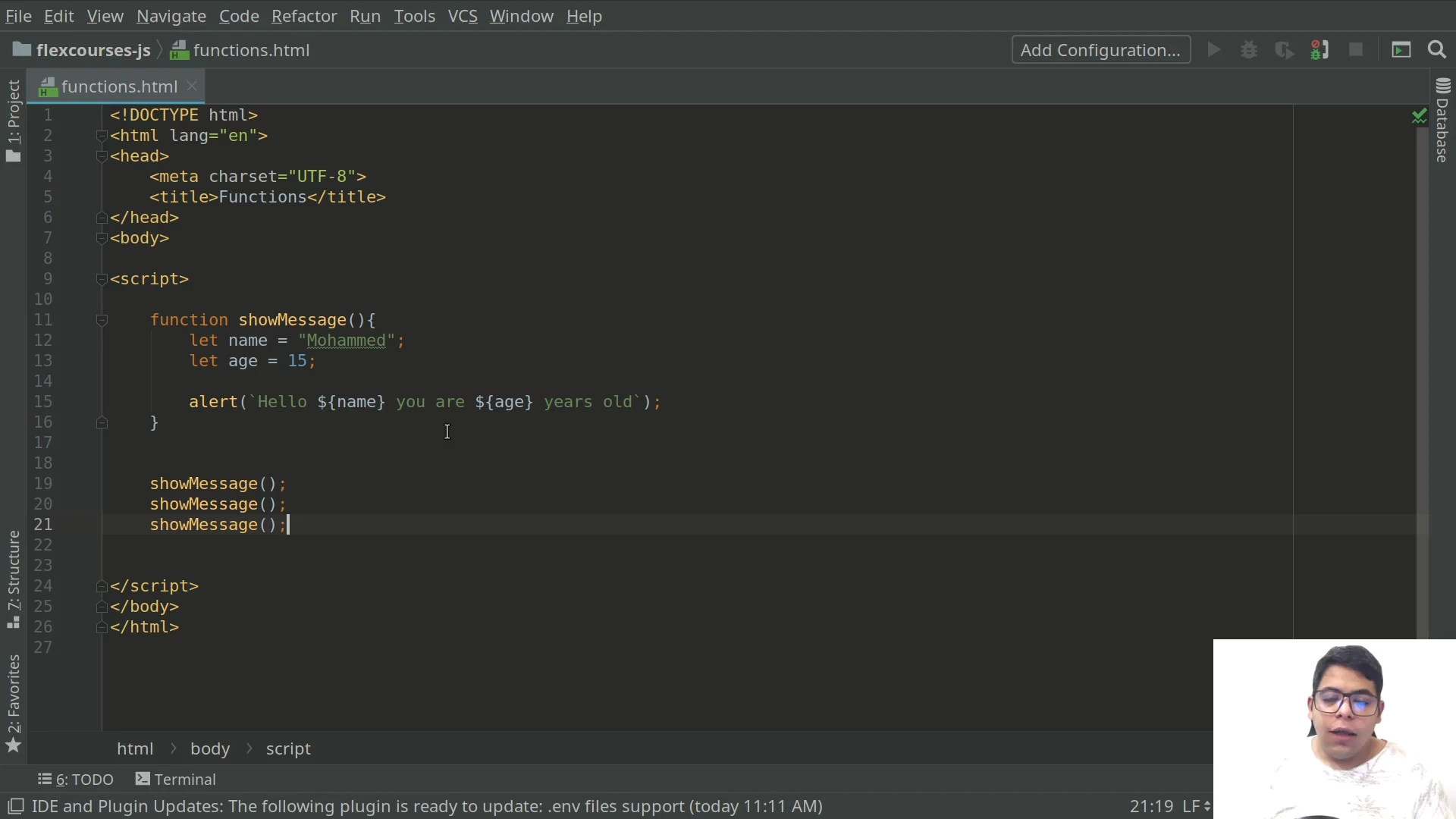This screenshot has width=1456, height=819.
Task: Click the flexcourses-js folder icon in breadcrumb
Action: (22, 50)
